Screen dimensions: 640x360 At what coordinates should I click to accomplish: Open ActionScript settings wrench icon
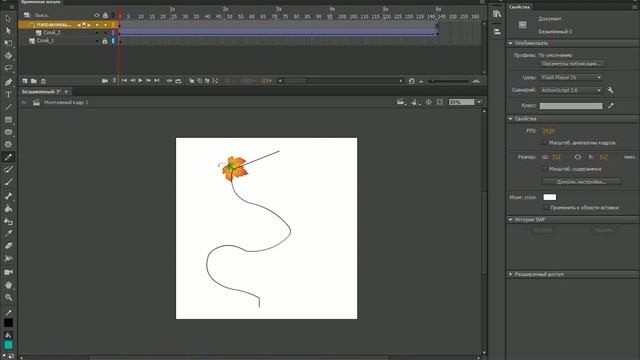pos(611,90)
